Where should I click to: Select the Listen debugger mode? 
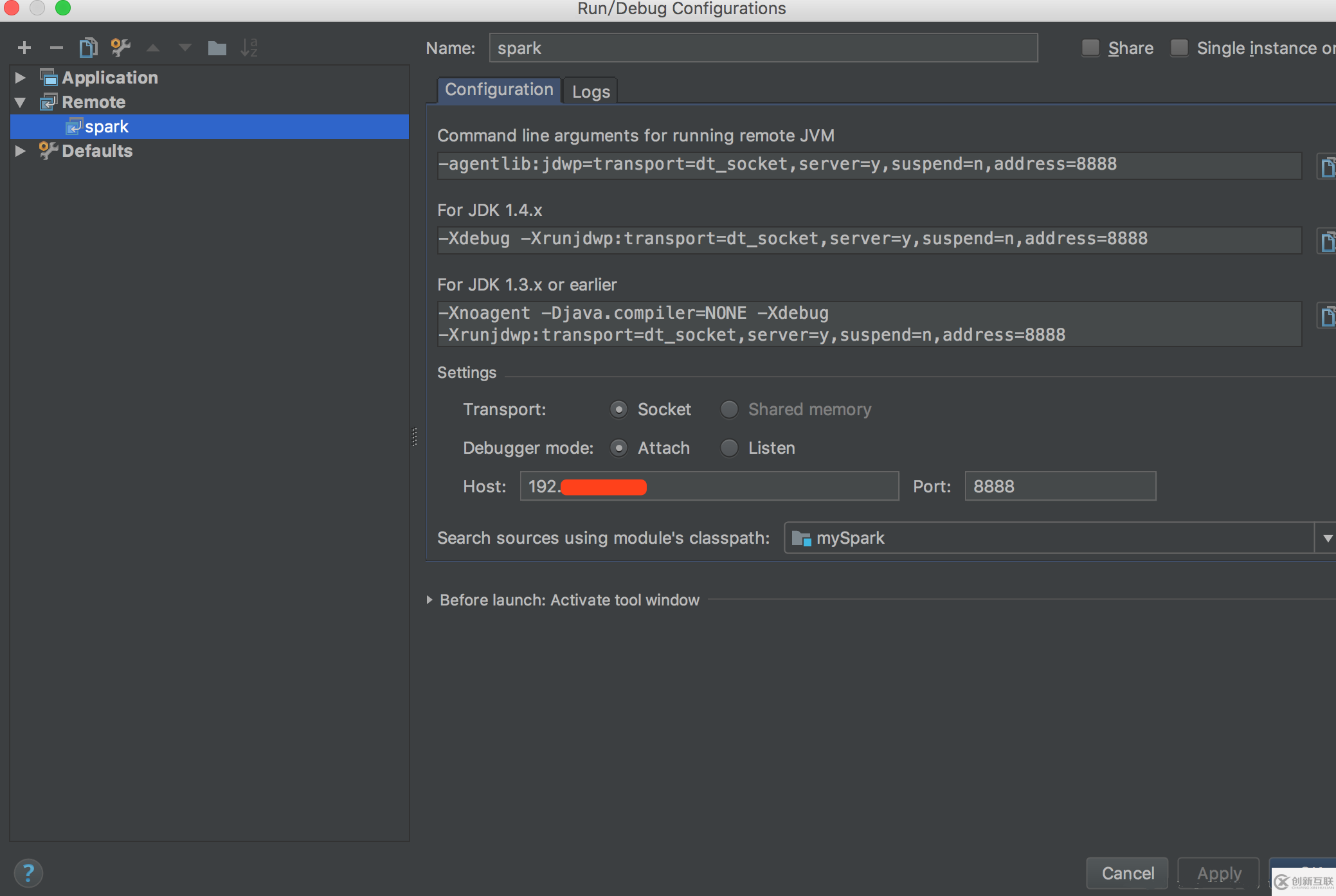pyautogui.click(x=731, y=447)
